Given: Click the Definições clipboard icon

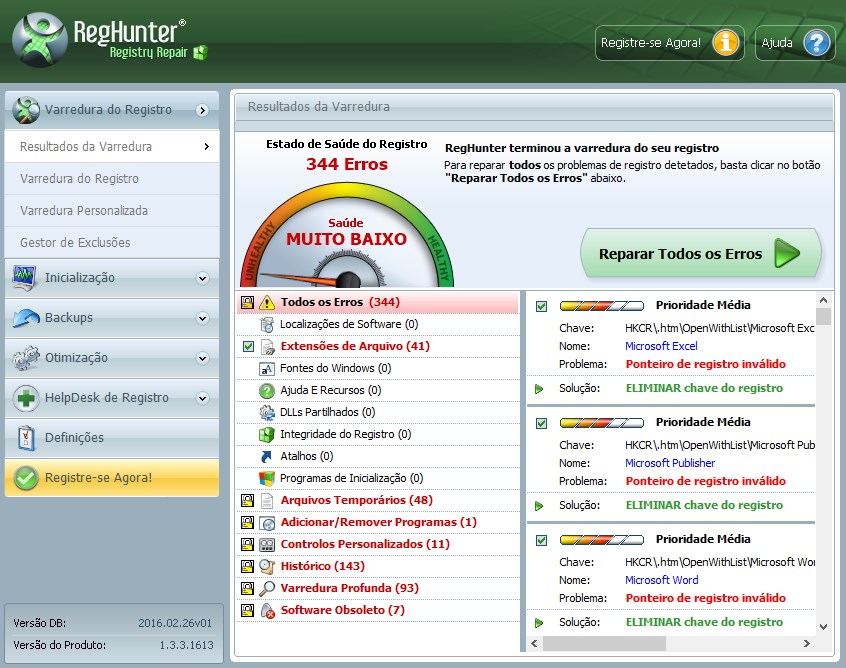Looking at the screenshot, I should pyautogui.click(x=26, y=438).
